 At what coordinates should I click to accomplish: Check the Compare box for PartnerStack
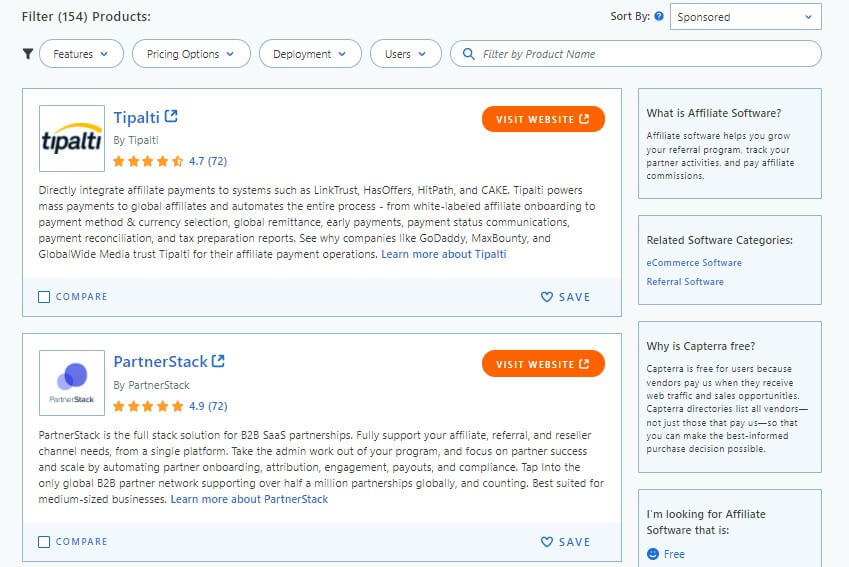pos(44,542)
